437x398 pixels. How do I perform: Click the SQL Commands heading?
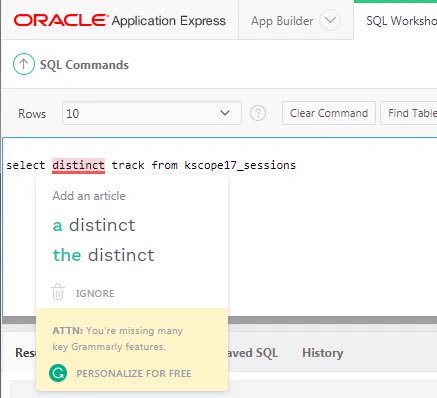[84, 65]
